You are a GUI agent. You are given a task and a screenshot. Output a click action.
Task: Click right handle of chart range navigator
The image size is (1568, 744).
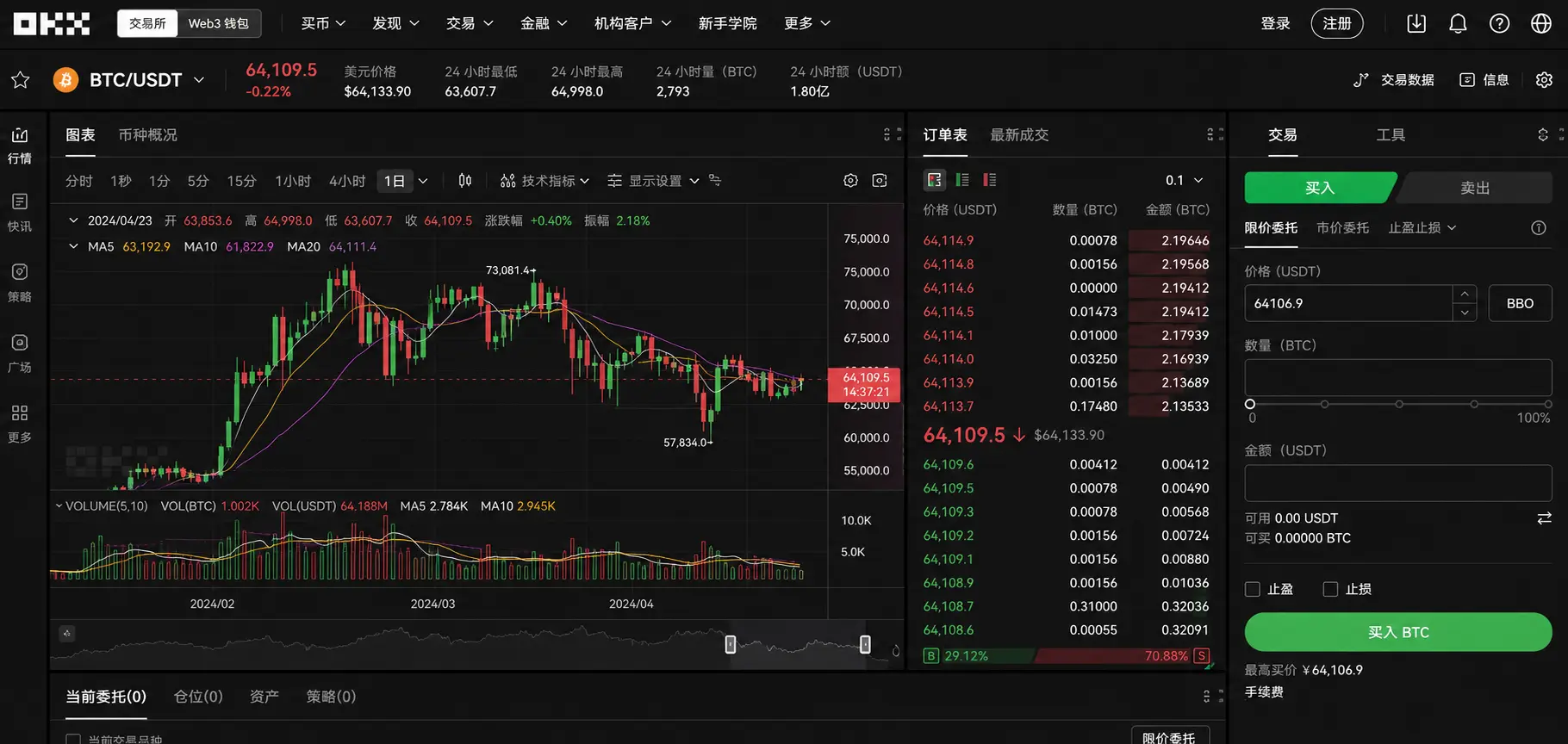click(x=865, y=644)
